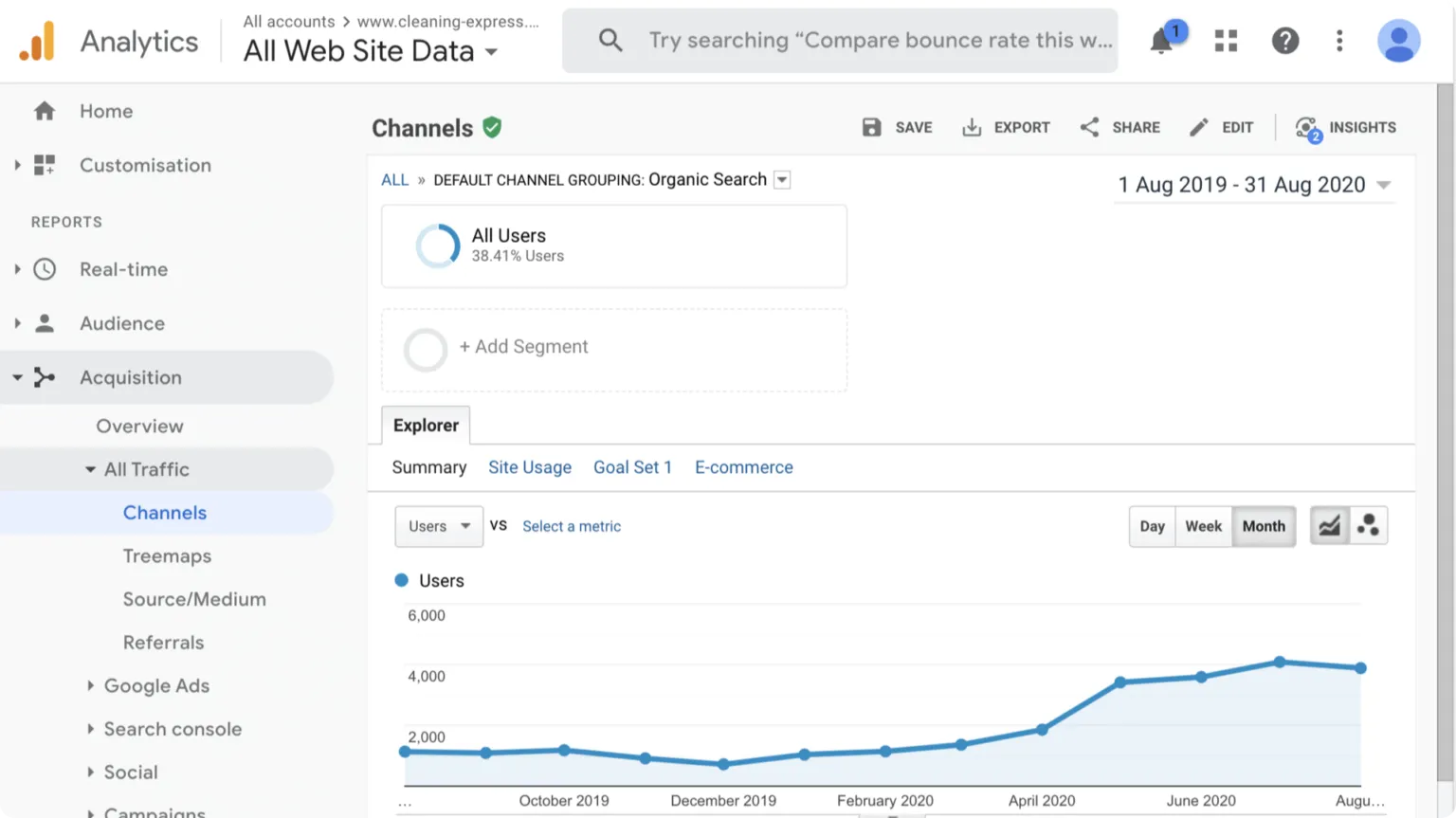Switch to motion chart view icon

click(x=1368, y=526)
